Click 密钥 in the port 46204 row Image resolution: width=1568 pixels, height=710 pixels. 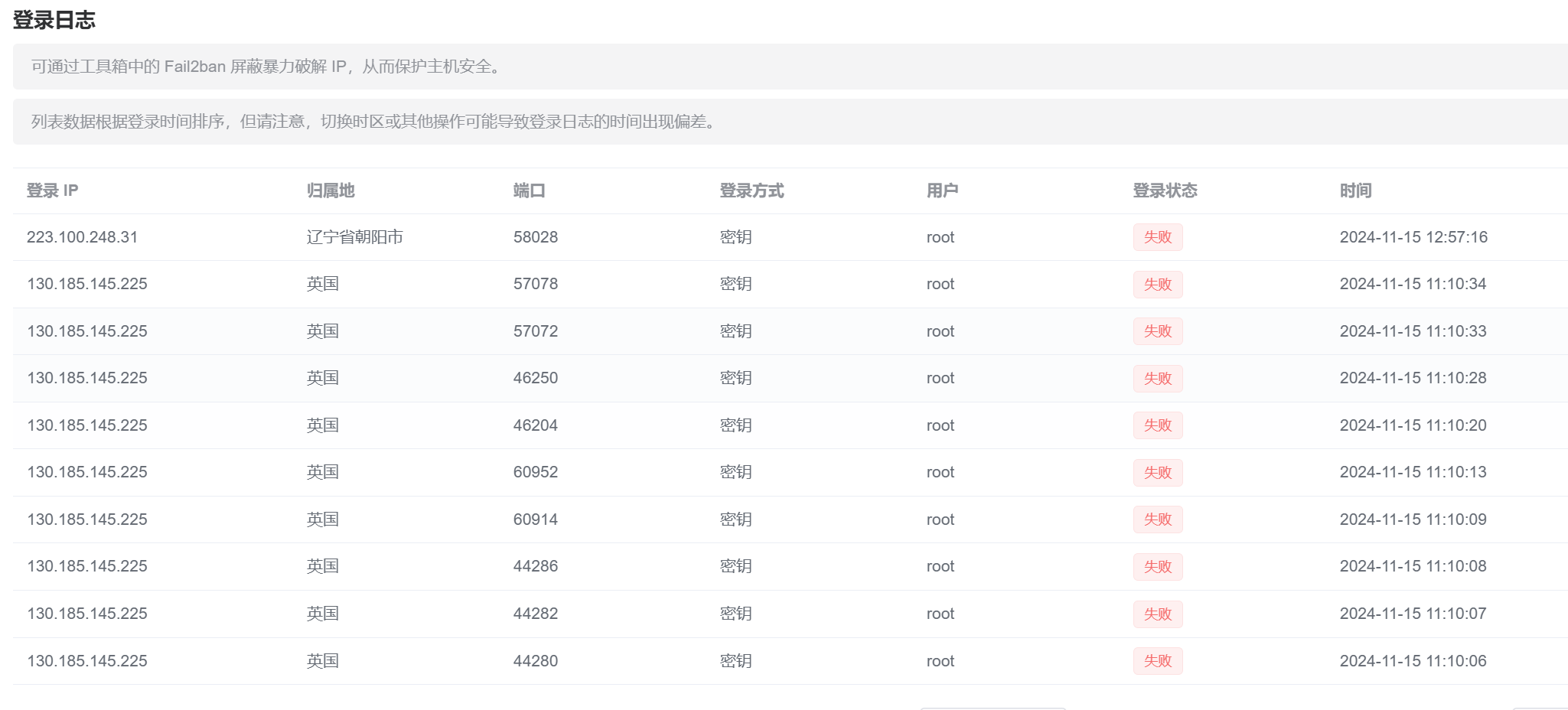(x=736, y=425)
